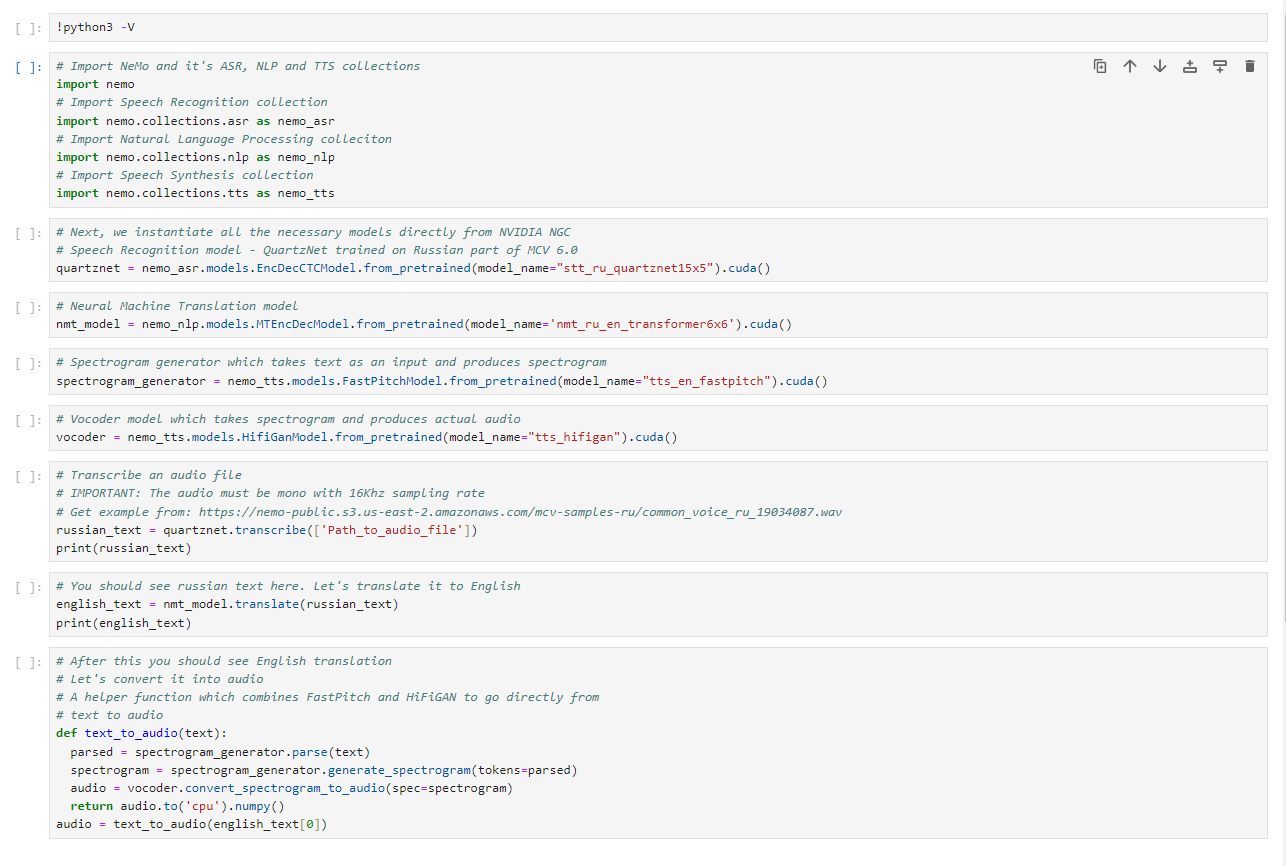The image size is (1286, 866).
Task: Click 'import nemo.collections.nlp as nemo_nlp' line
Action: coord(195,157)
